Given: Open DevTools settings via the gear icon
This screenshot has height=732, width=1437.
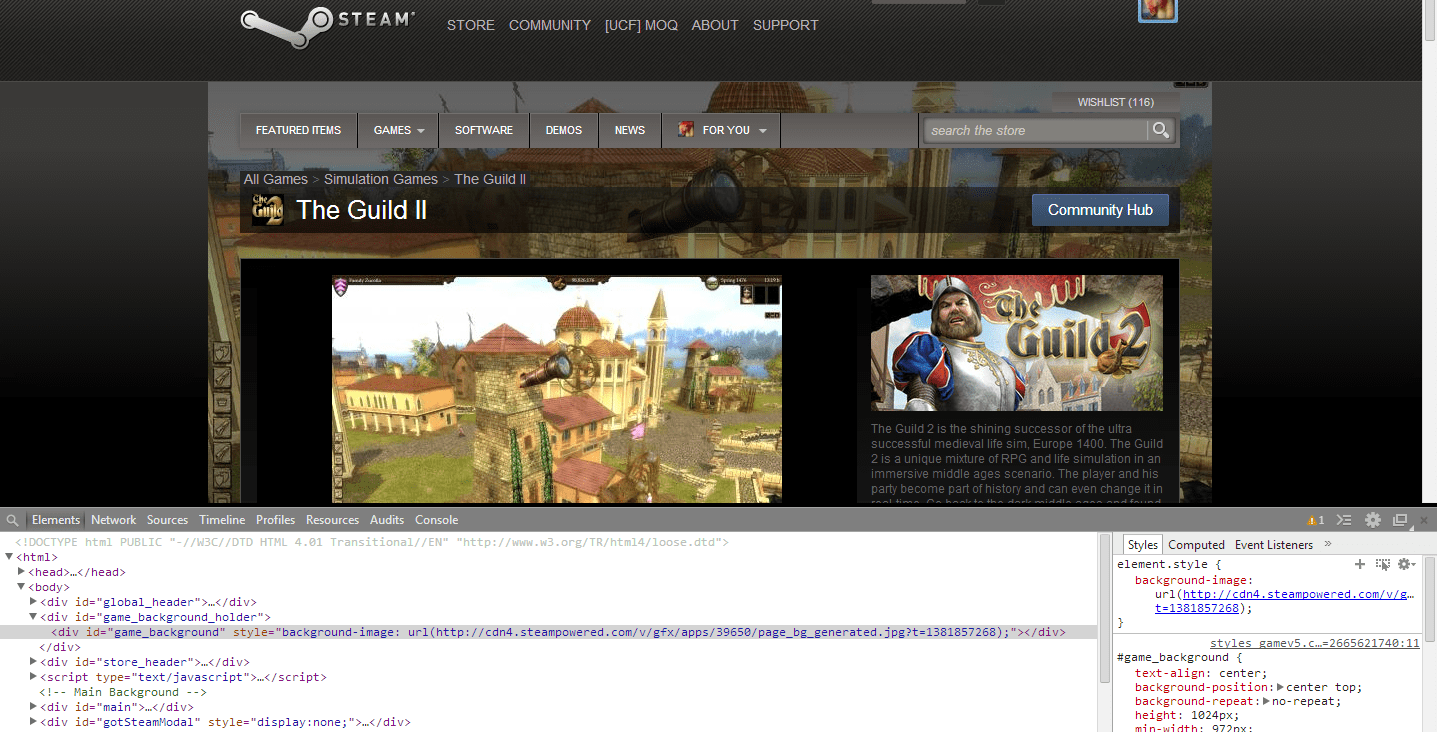Looking at the screenshot, I should coord(1373,519).
